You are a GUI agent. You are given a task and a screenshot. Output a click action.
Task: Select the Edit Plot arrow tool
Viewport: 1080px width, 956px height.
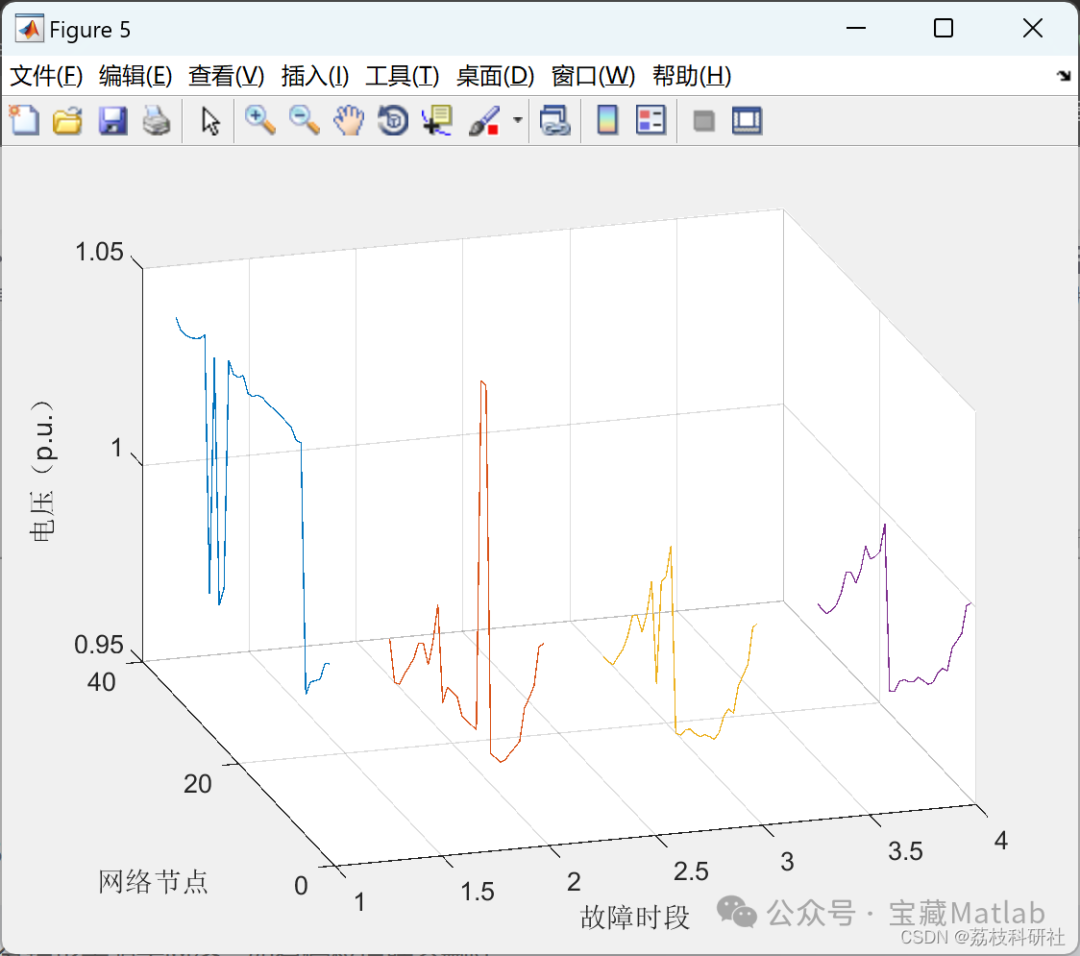(x=210, y=121)
